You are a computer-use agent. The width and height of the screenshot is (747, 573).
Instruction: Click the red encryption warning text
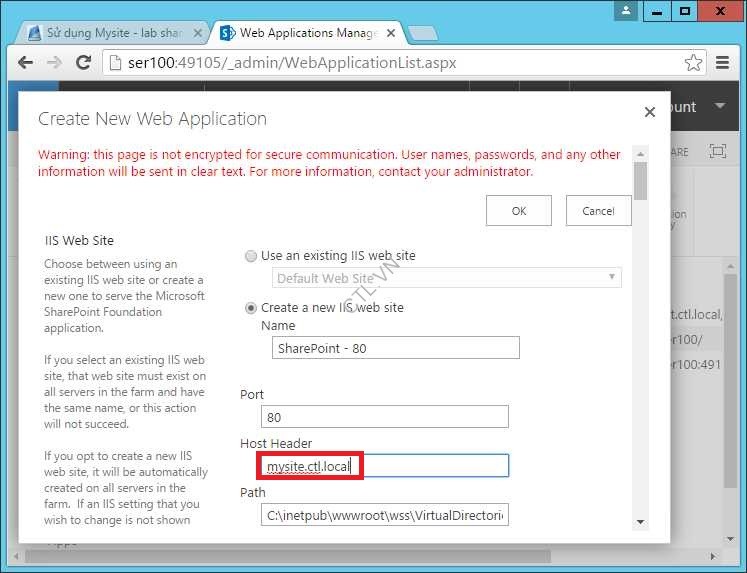pyautogui.click(x=329, y=163)
